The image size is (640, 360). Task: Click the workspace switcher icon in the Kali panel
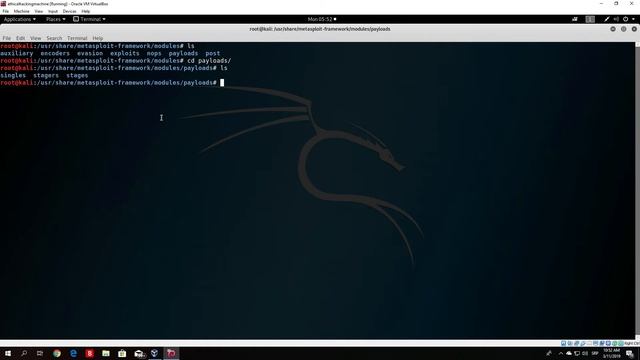(x=590, y=19)
